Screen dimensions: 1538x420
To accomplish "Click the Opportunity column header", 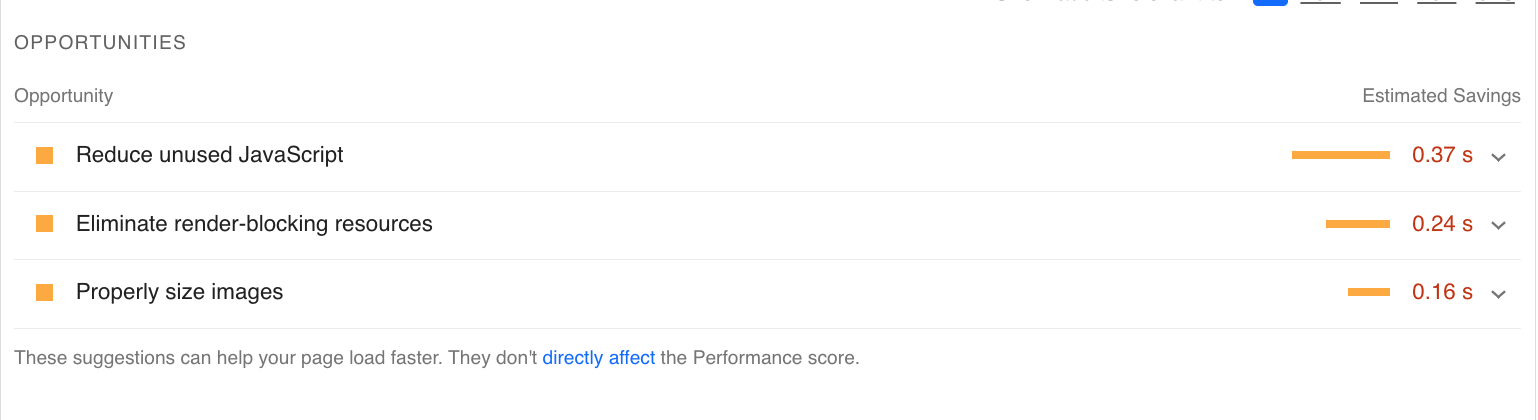I will point(64,96).
